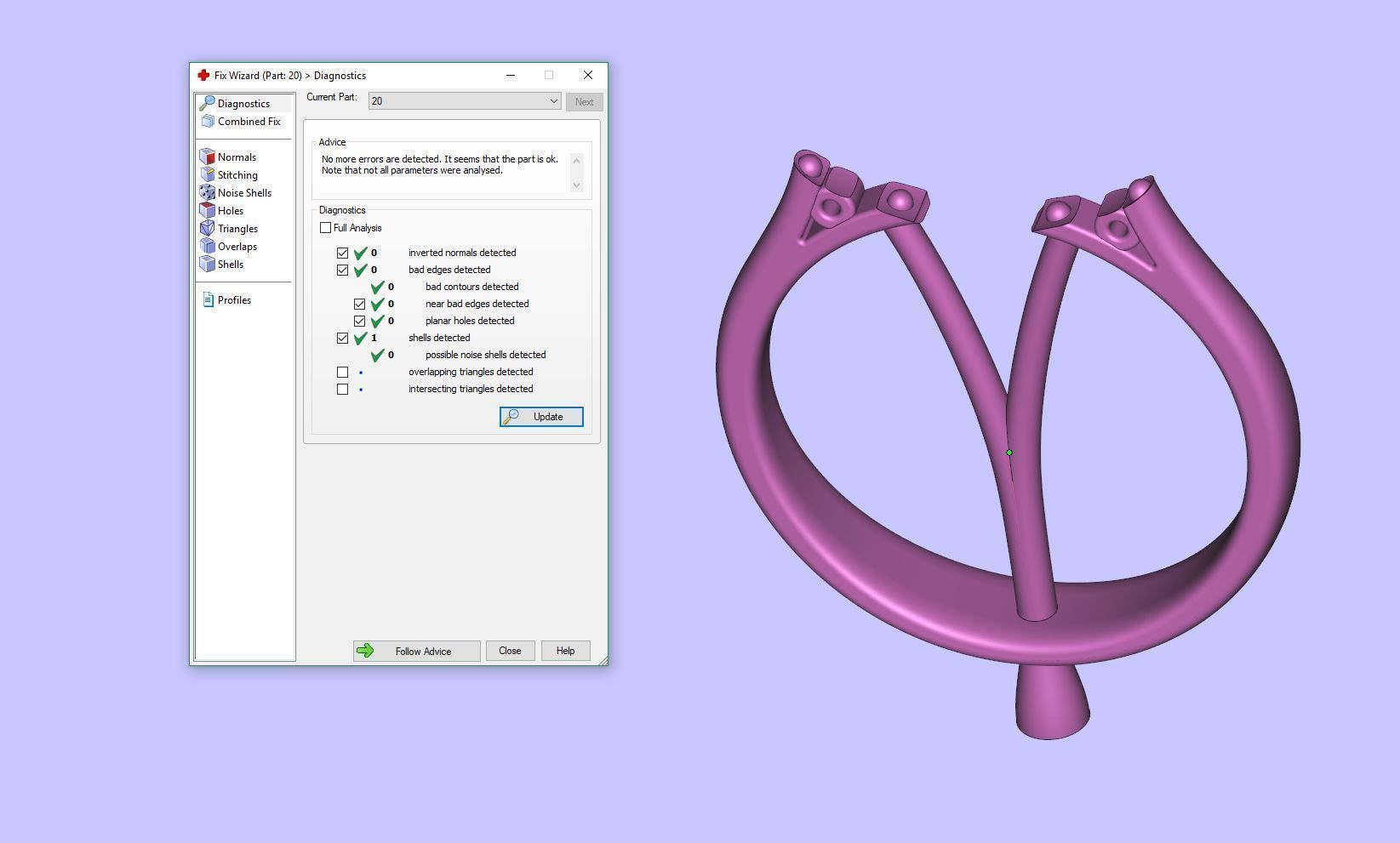Select the Stitching icon in sidebar
The width and height of the screenshot is (1400, 843).
(x=208, y=175)
